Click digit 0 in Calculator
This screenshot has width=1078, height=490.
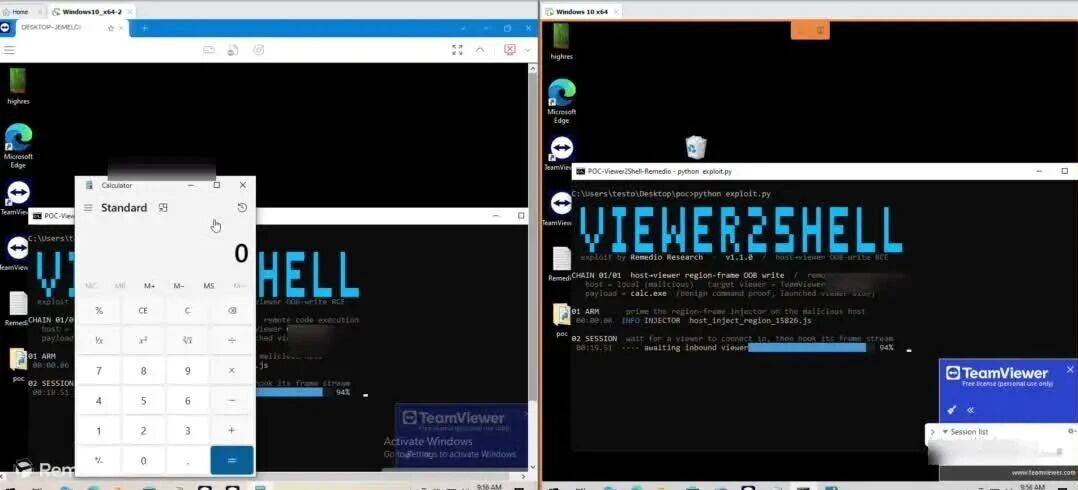[143, 460]
